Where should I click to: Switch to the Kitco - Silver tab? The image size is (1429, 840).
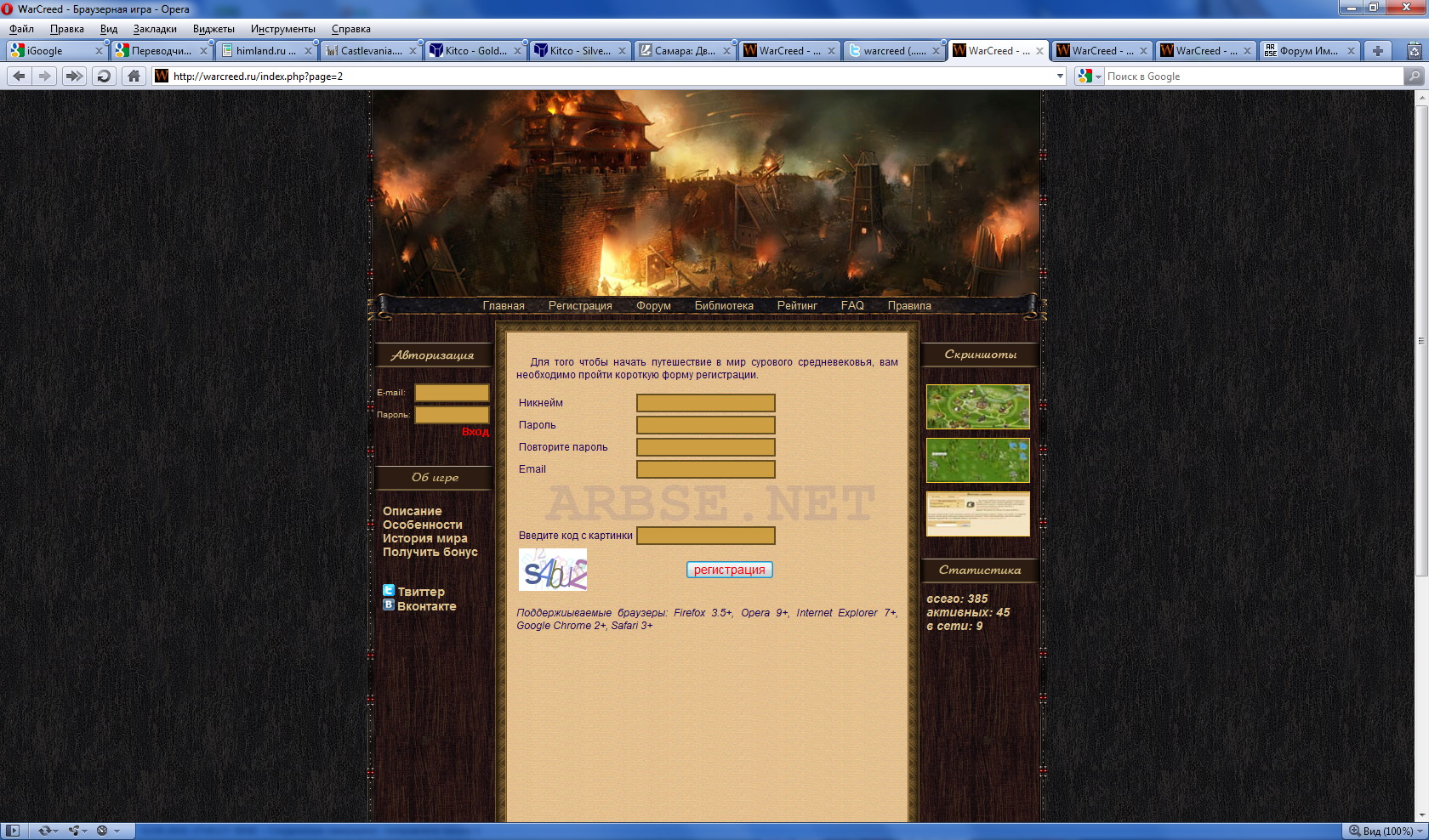[x=580, y=51]
